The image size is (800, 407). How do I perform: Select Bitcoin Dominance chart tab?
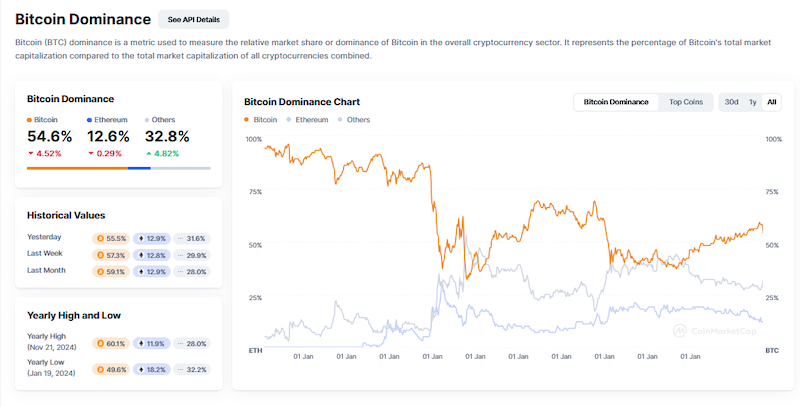615,102
